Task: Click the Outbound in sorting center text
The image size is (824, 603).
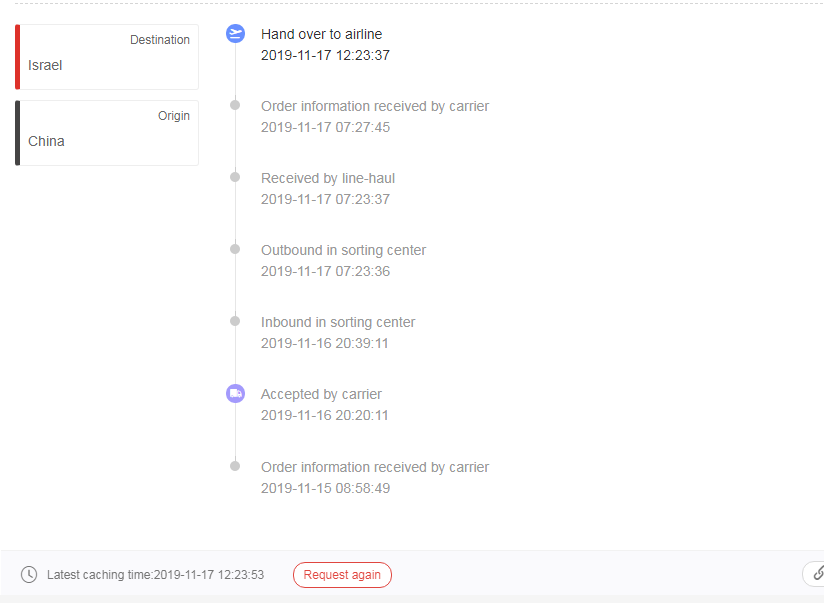Action: [343, 250]
